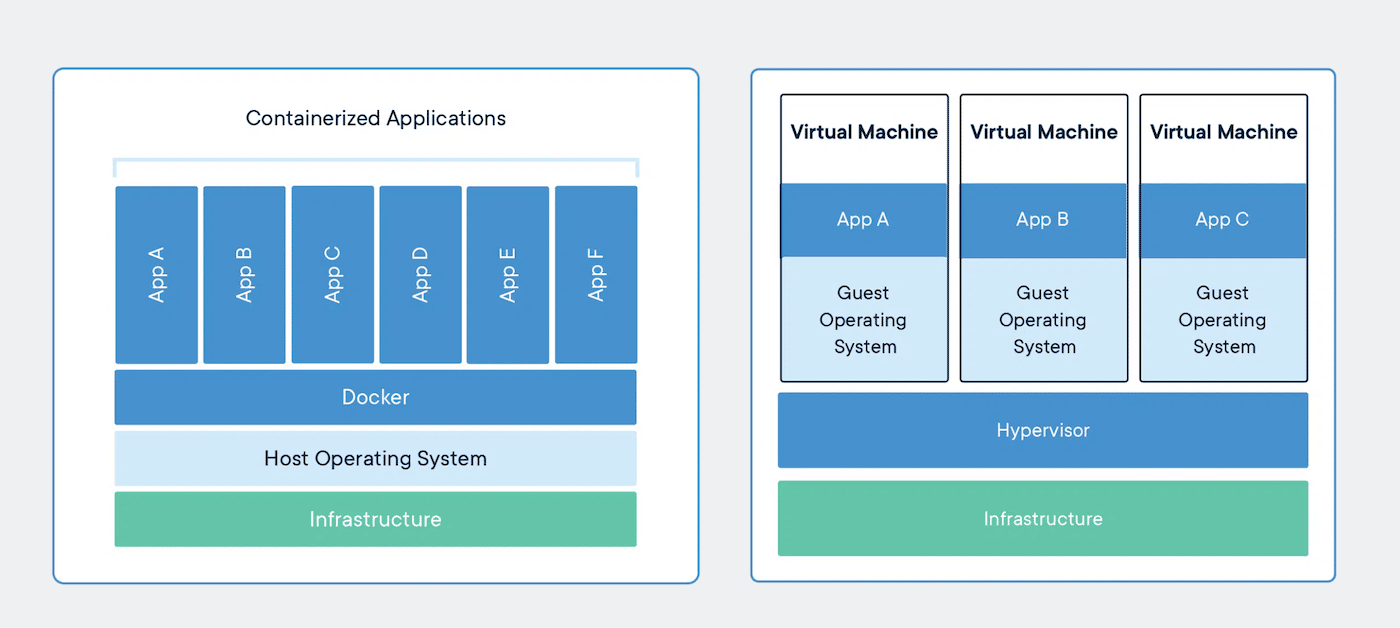This screenshot has width=1400, height=628.
Task: Click the Containerized Applications title
Action: point(375,118)
